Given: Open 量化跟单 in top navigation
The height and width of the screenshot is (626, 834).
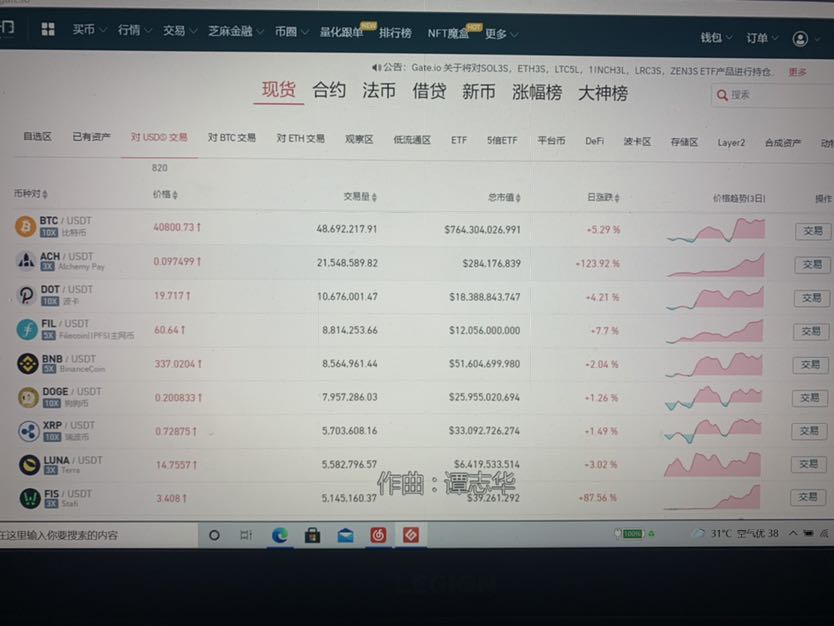Looking at the screenshot, I should pyautogui.click(x=341, y=32).
